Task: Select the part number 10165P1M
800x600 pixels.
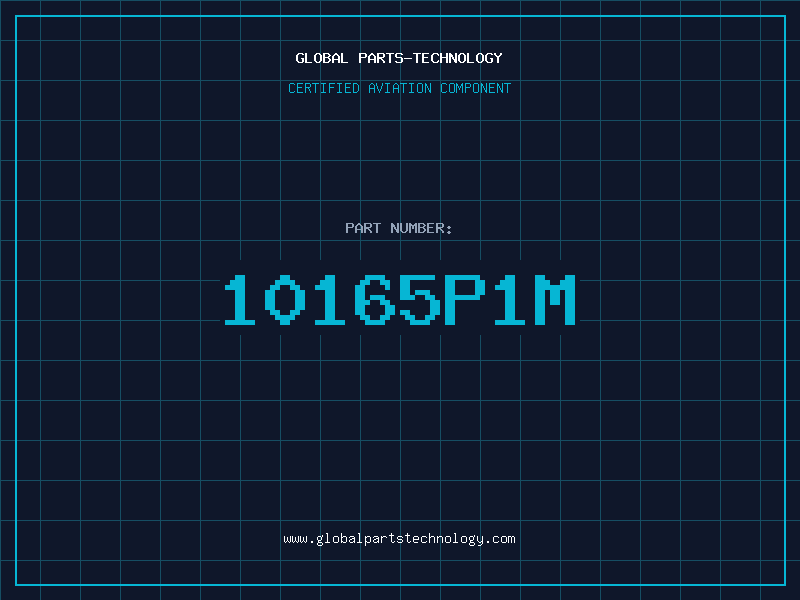Action: (x=401, y=300)
